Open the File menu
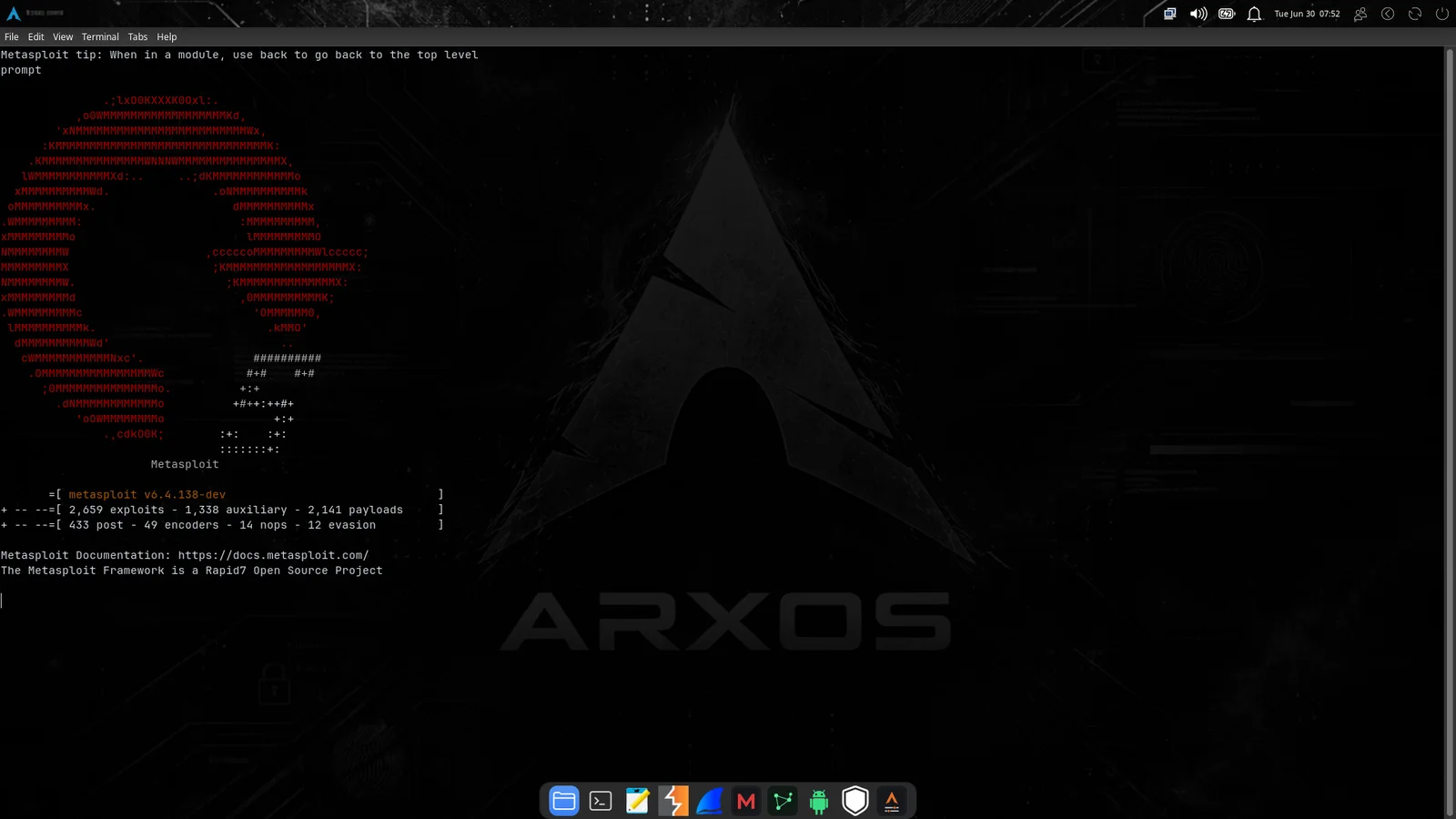The width and height of the screenshot is (1456, 819). (x=12, y=37)
